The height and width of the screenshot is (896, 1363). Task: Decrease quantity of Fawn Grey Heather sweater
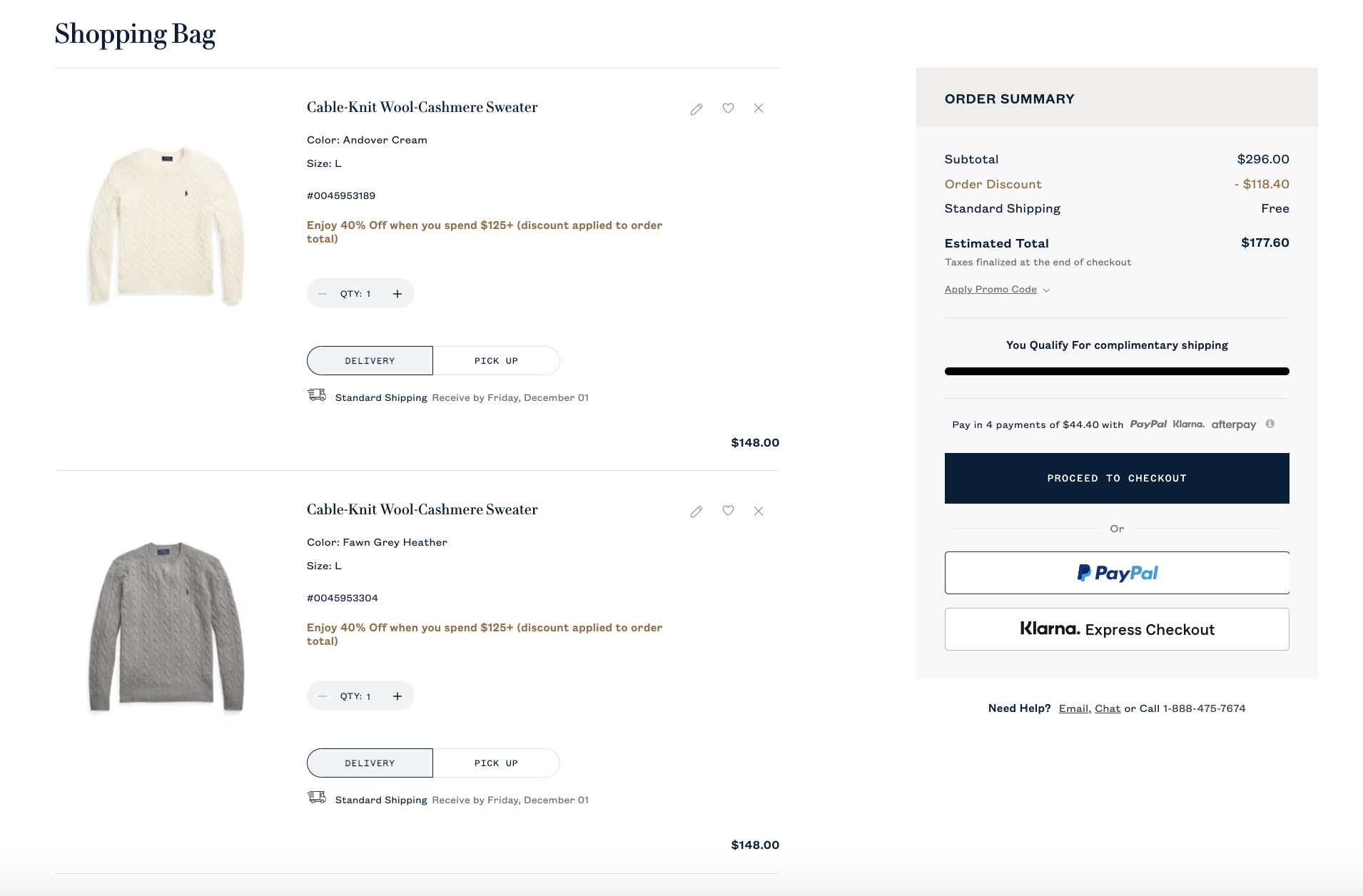click(323, 696)
